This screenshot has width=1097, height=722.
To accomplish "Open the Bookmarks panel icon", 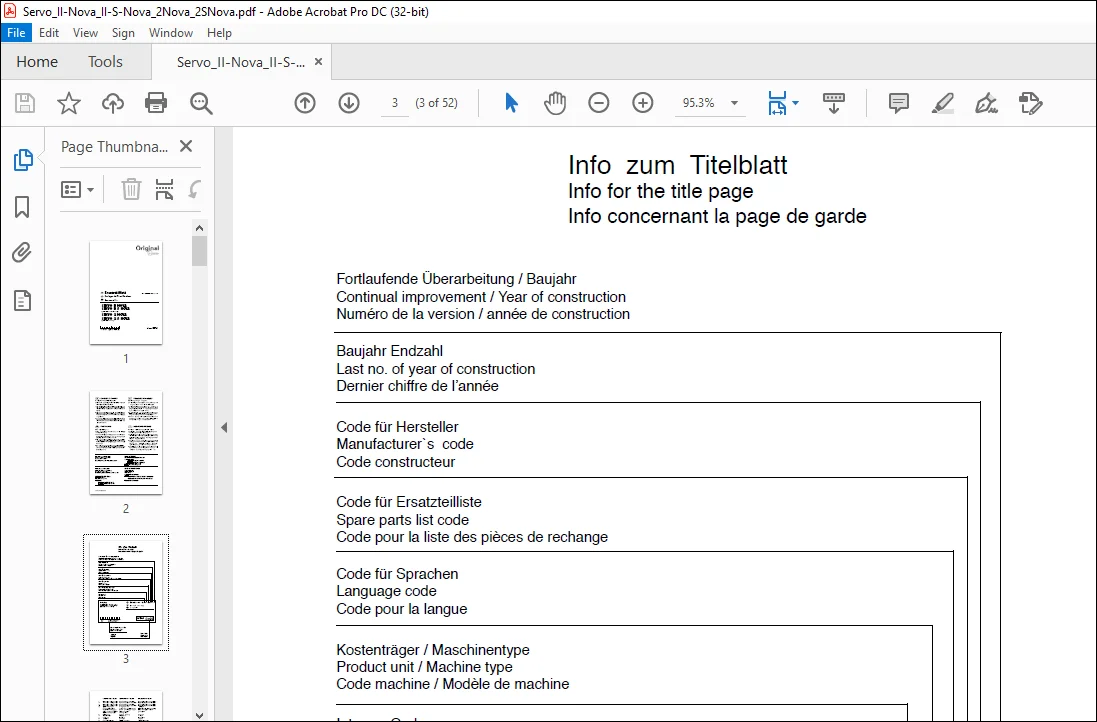I will (22, 207).
